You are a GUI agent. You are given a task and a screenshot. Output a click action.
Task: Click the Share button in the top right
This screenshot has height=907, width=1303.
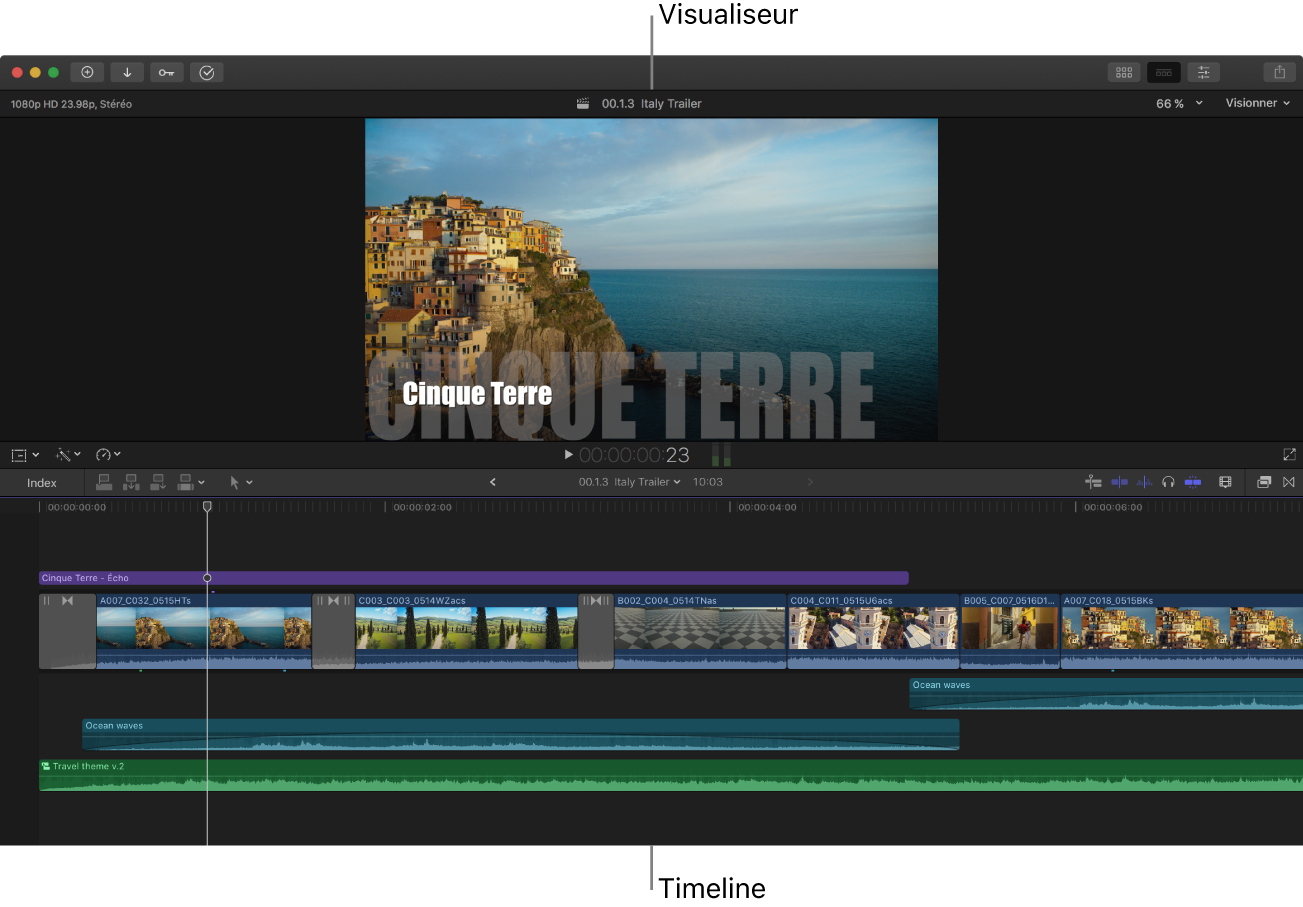tap(1279, 71)
